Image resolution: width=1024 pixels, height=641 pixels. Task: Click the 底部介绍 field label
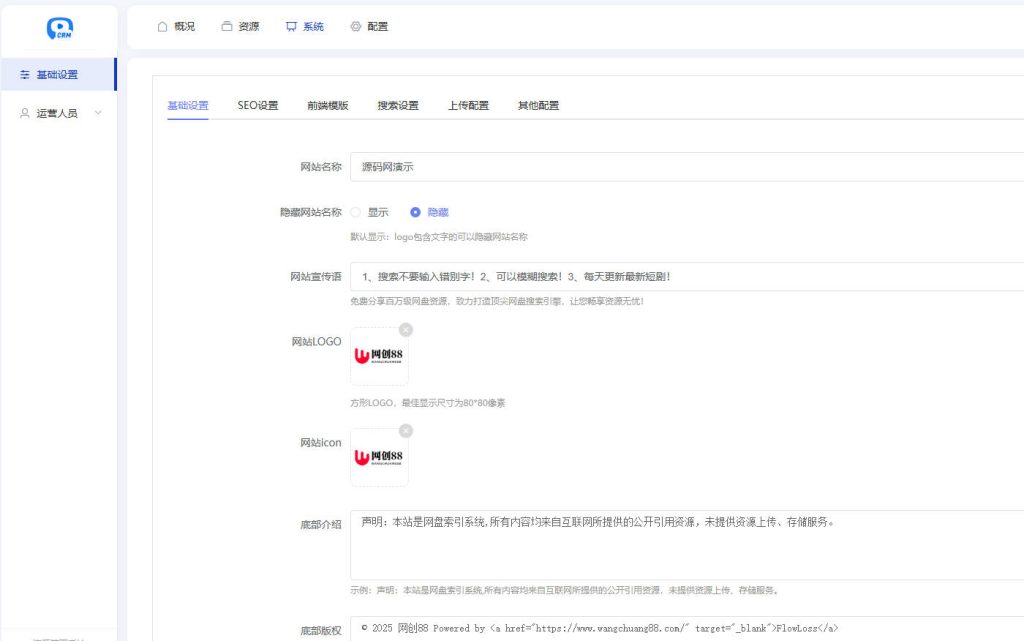point(321,525)
